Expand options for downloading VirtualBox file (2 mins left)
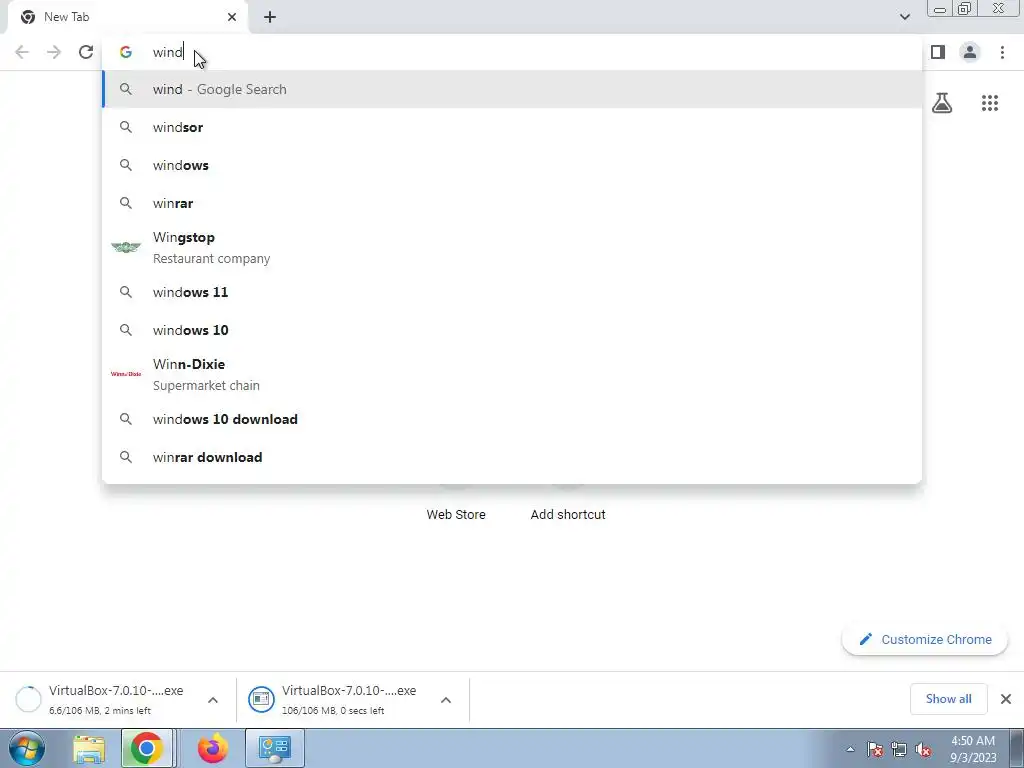The width and height of the screenshot is (1024, 768). click(x=213, y=700)
